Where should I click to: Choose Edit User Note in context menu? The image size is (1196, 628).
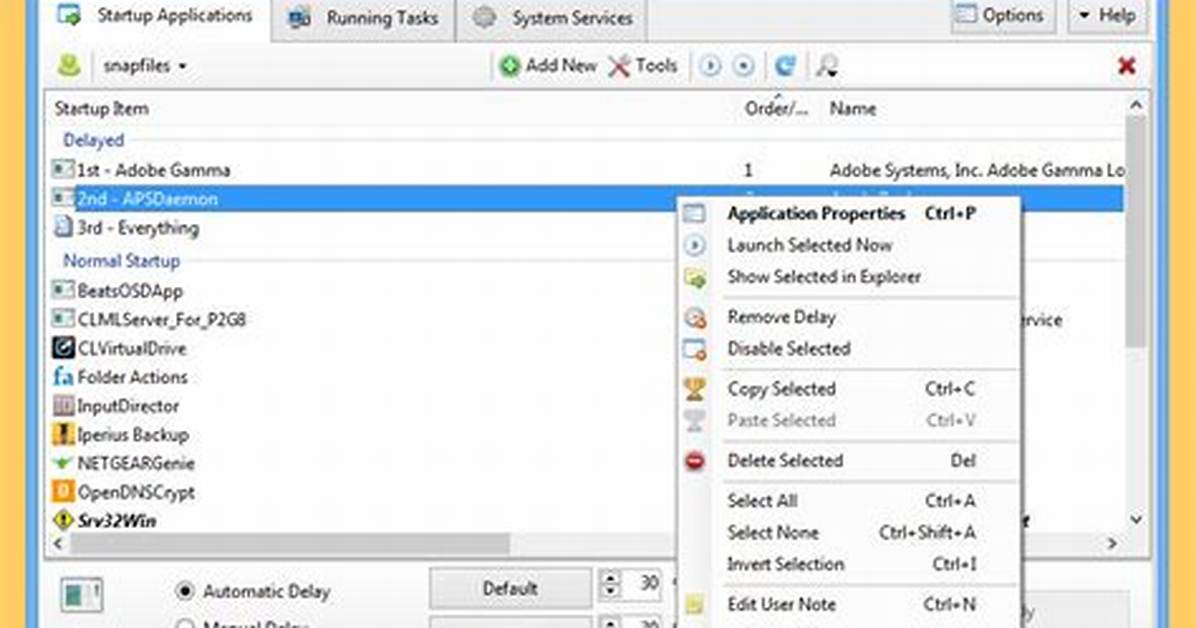point(850,604)
